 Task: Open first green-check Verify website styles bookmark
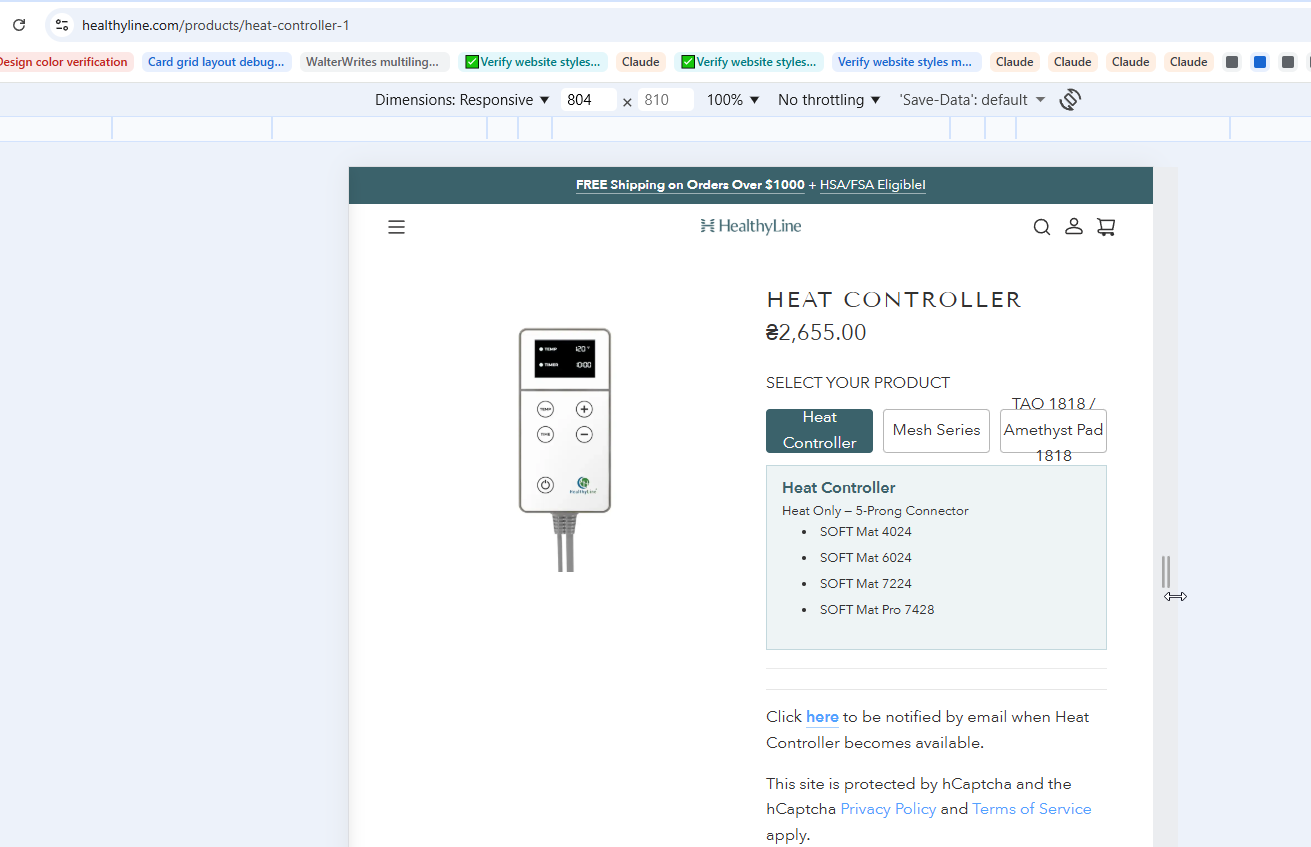533,62
